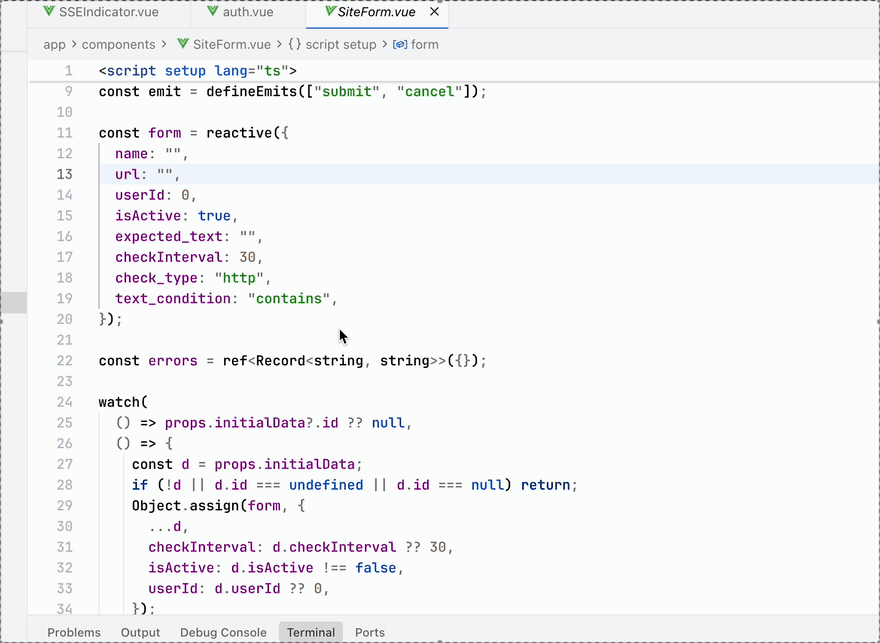
Task: Click const d on line 27
Action: 161,465
